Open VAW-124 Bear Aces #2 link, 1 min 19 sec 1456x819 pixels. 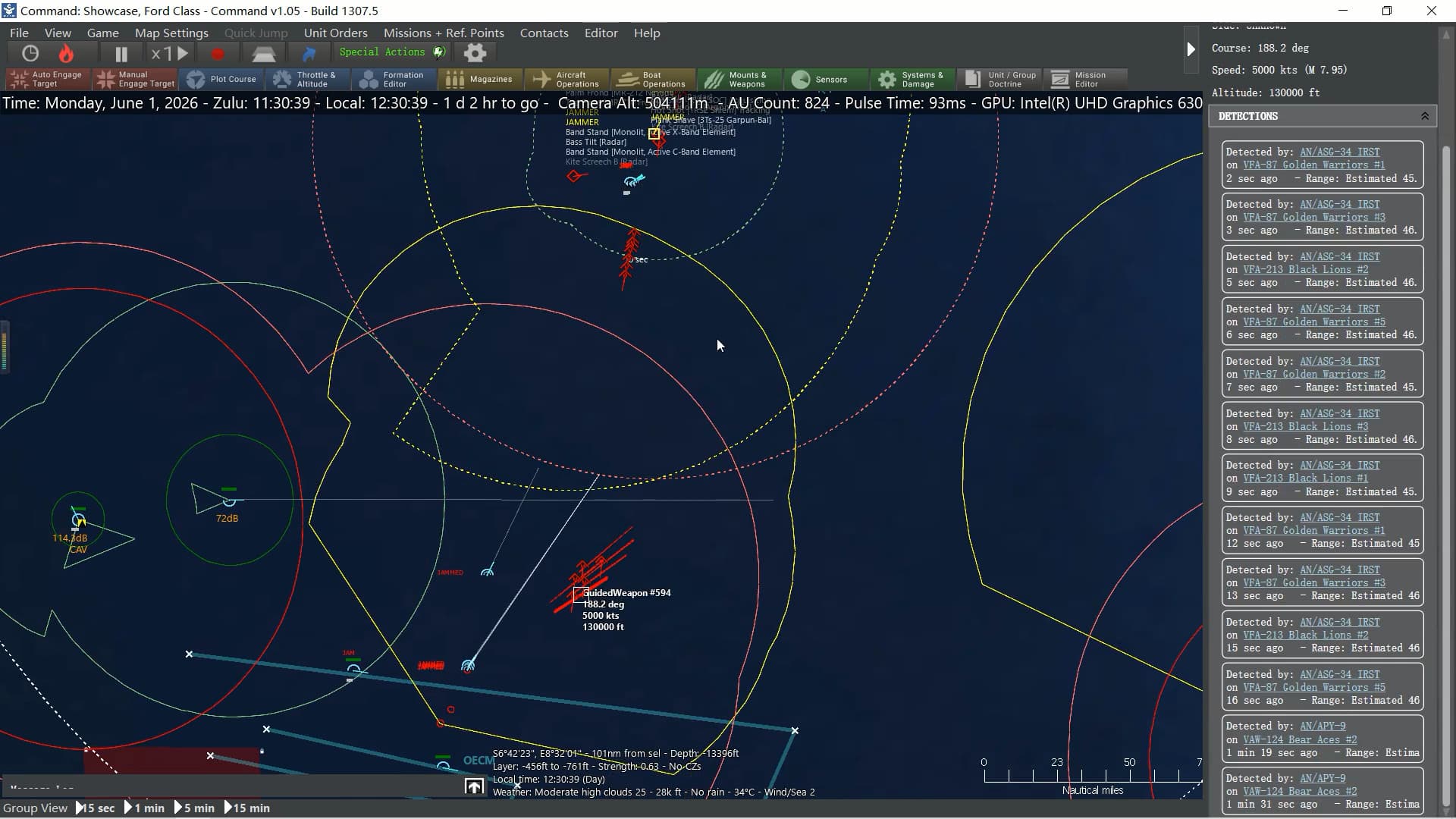coord(1300,739)
